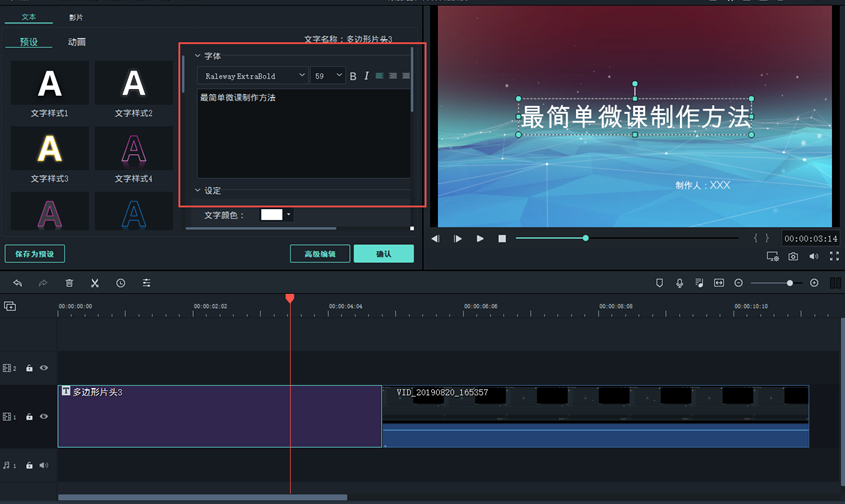Align text left
Viewport: 845px width, 504px height.
click(379, 76)
